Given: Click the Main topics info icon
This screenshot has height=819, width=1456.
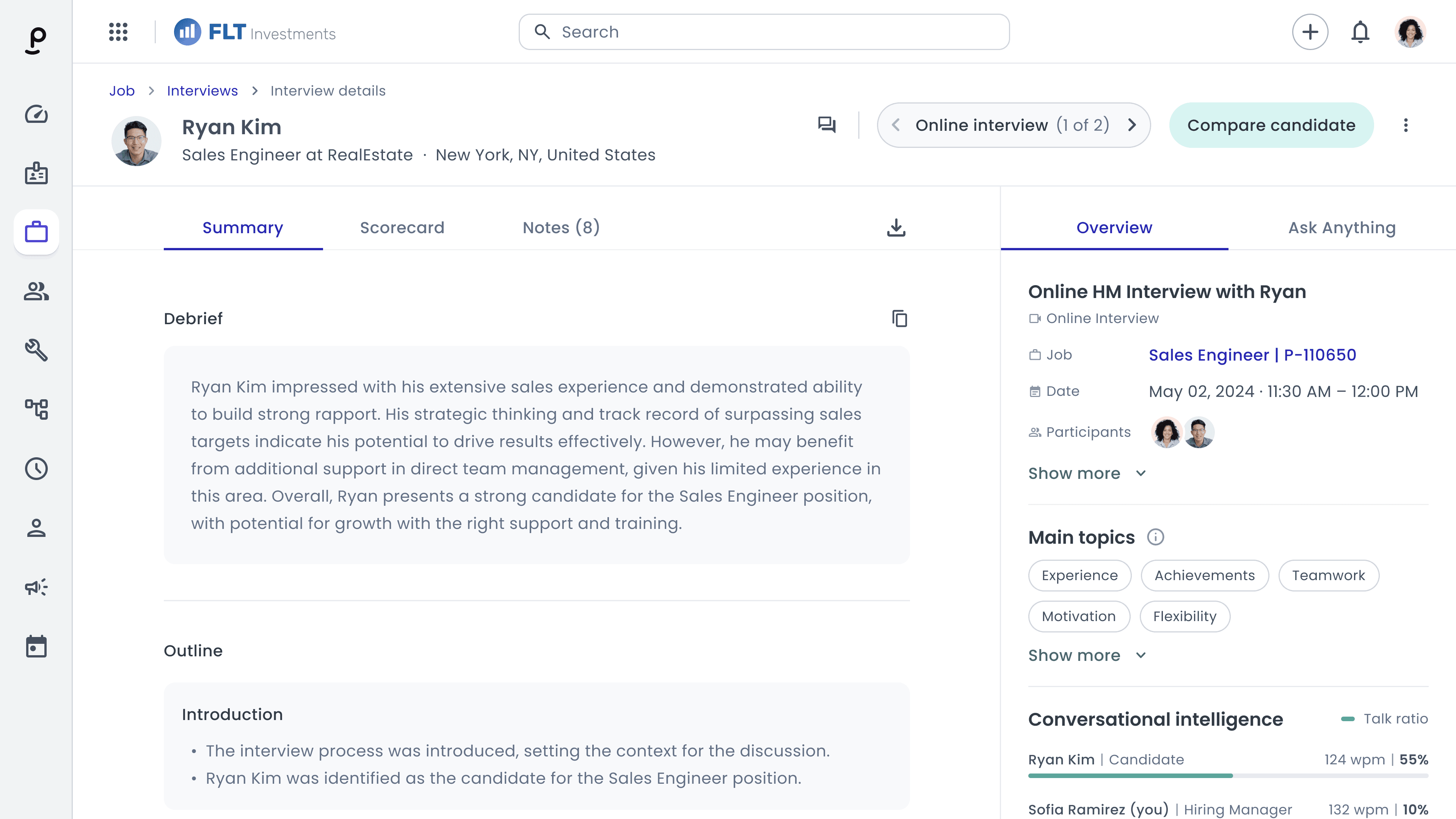Looking at the screenshot, I should (1155, 537).
